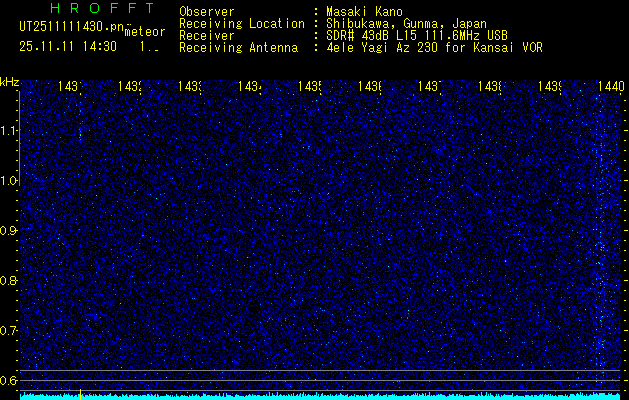Click the "Receiving Antenna" field label
Image resolution: width=629 pixels, height=400 pixels.
tap(238, 48)
